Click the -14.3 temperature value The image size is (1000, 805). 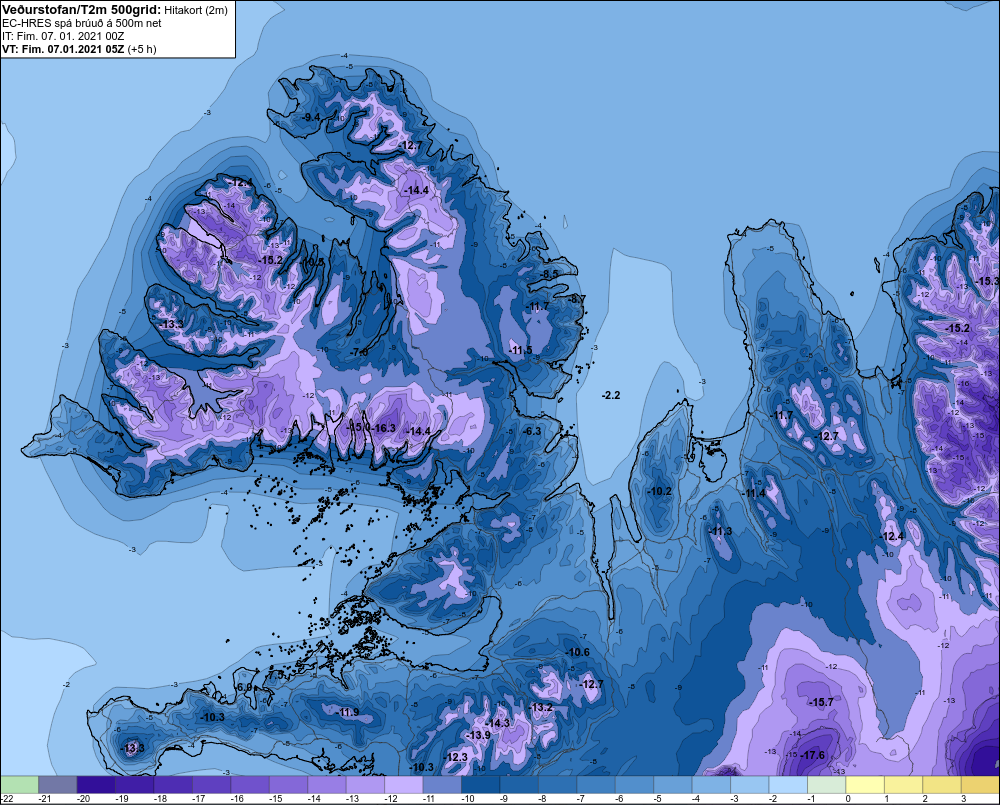click(497, 723)
